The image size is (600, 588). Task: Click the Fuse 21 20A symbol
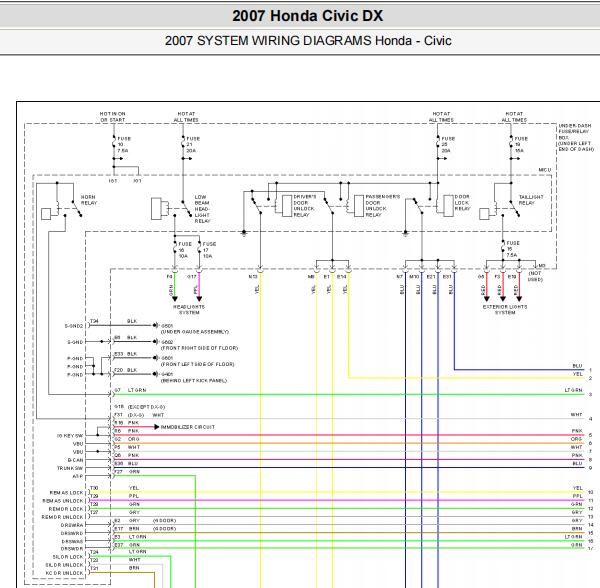[x=191, y=144]
